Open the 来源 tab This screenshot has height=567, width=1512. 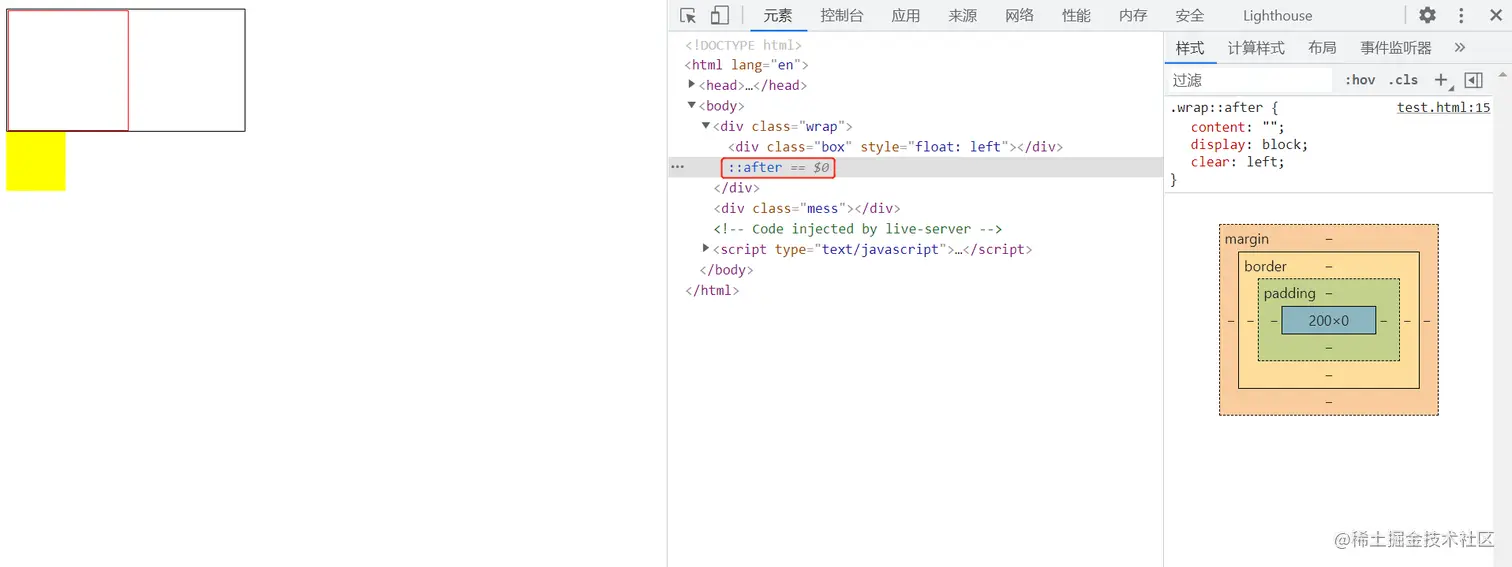pos(962,15)
